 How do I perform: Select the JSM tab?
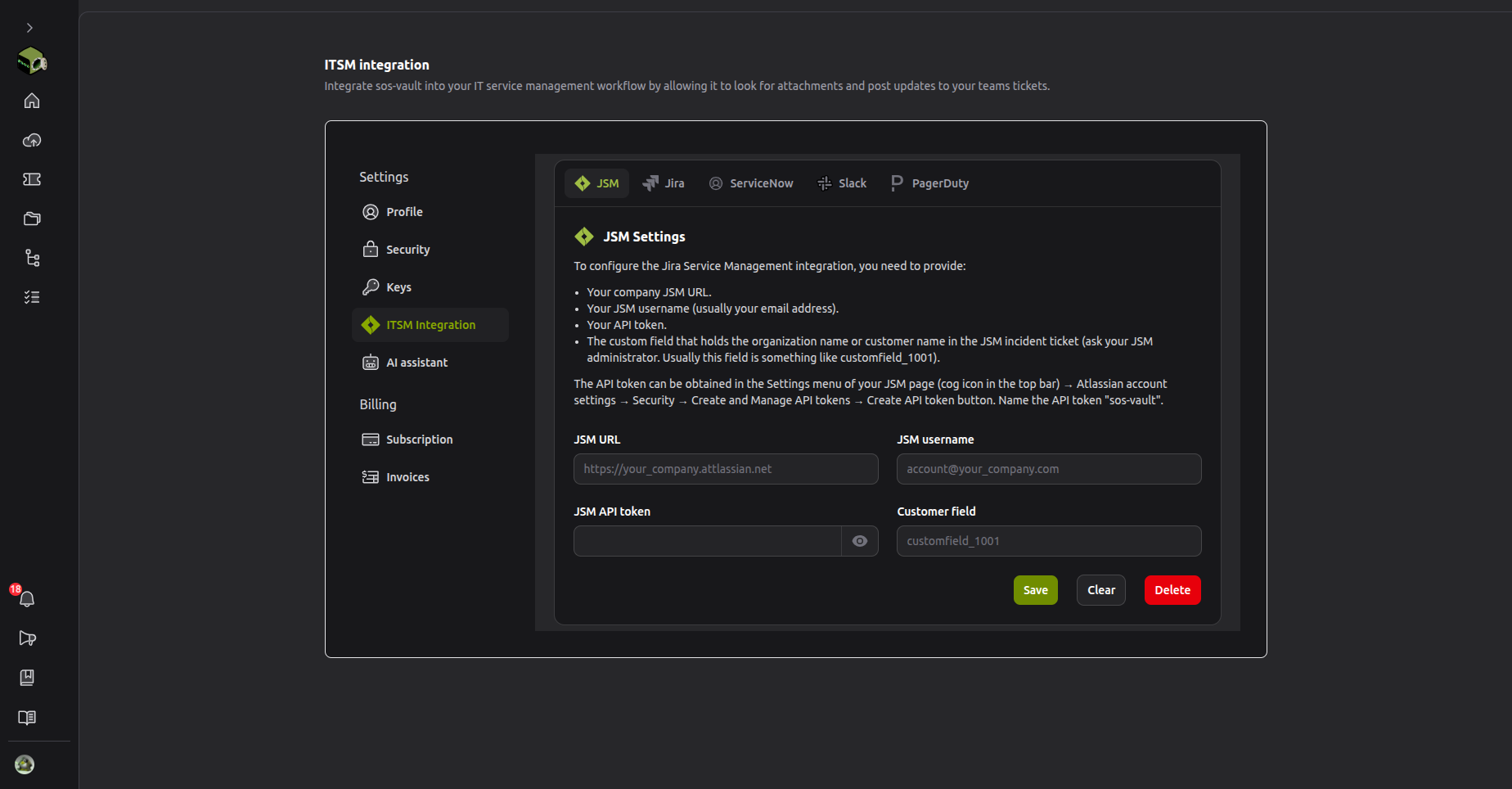click(596, 183)
